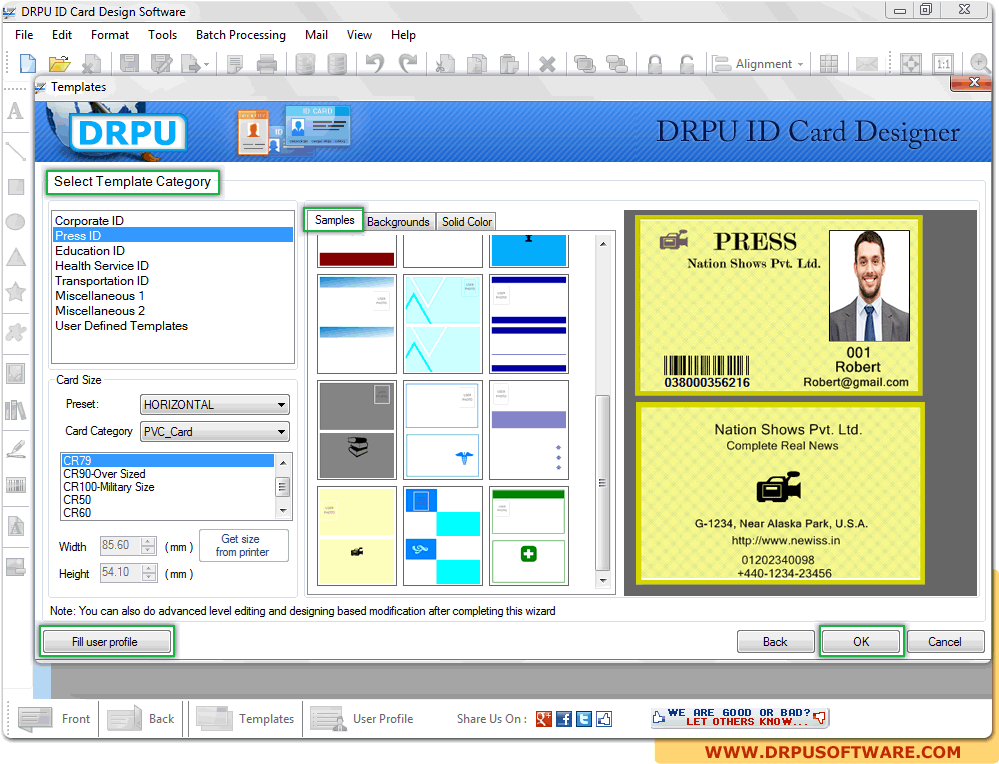This screenshot has width=999, height=764.
Task: Open the Preset HORIZONTAL dropdown
Action: 214,405
